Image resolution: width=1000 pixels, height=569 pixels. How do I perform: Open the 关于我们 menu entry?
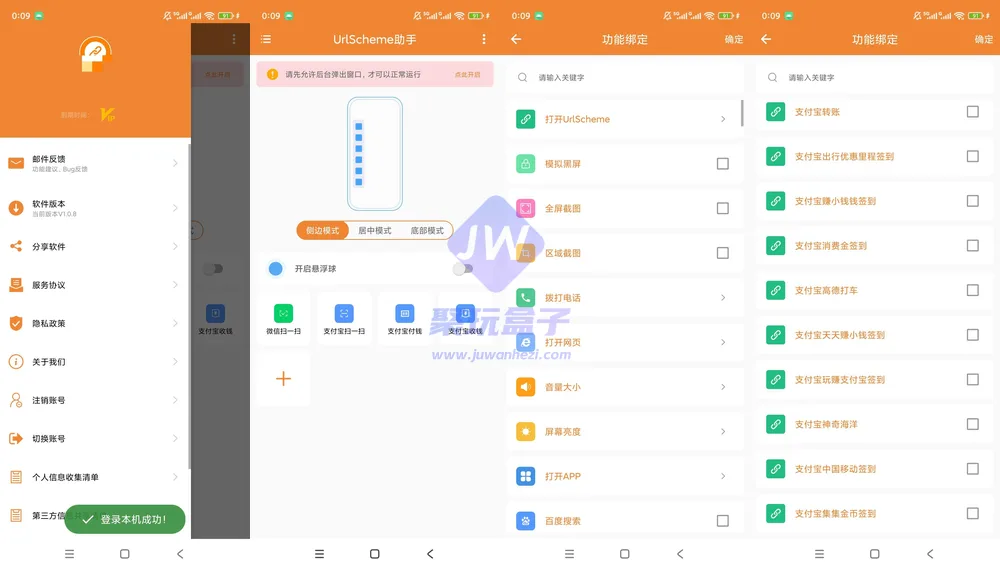point(94,362)
